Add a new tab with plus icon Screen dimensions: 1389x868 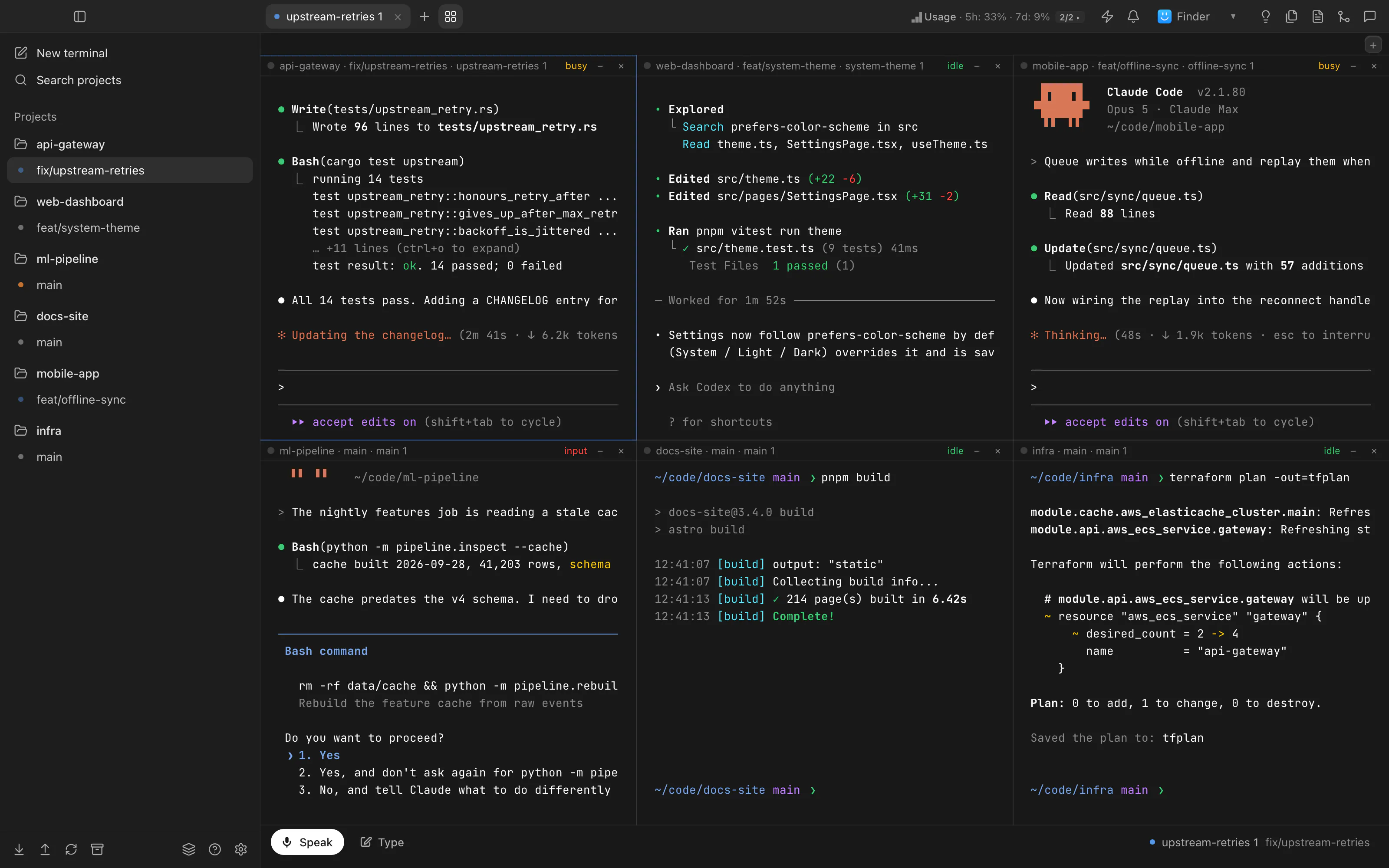point(424,16)
